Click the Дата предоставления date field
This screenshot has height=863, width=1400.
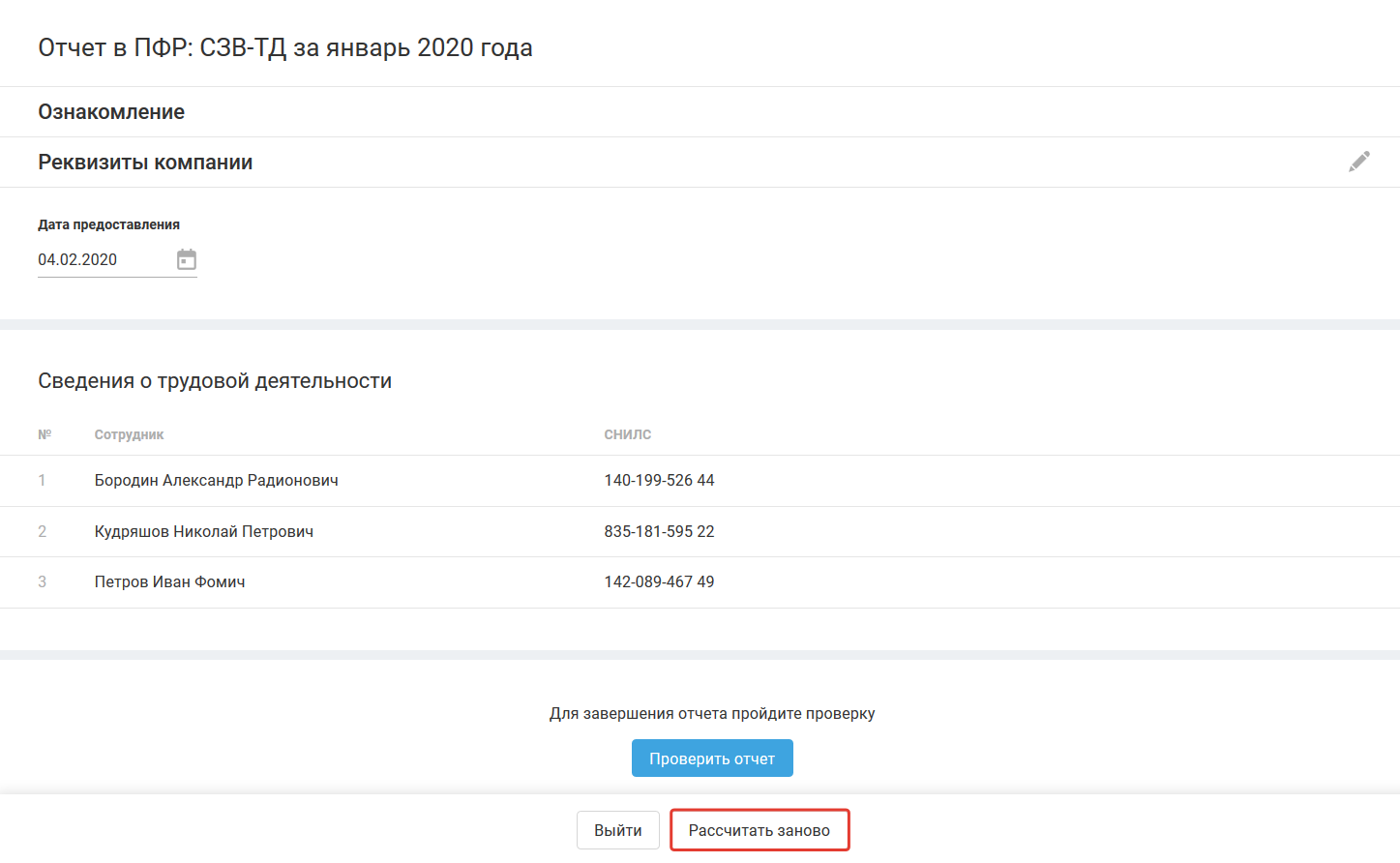(x=117, y=260)
